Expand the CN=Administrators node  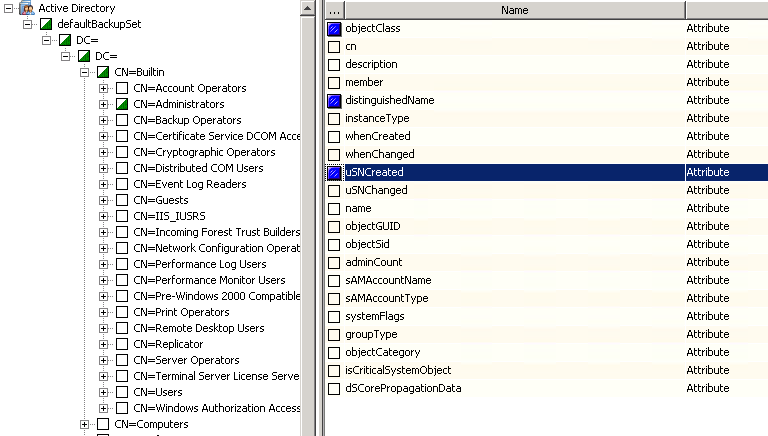[x=103, y=104]
